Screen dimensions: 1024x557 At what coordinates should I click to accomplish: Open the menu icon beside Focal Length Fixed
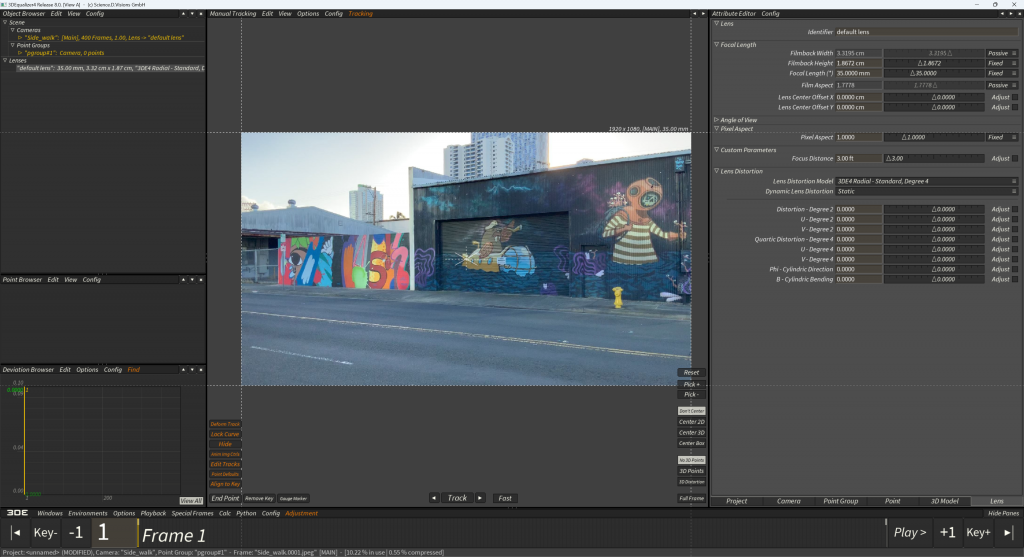coord(1014,73)
